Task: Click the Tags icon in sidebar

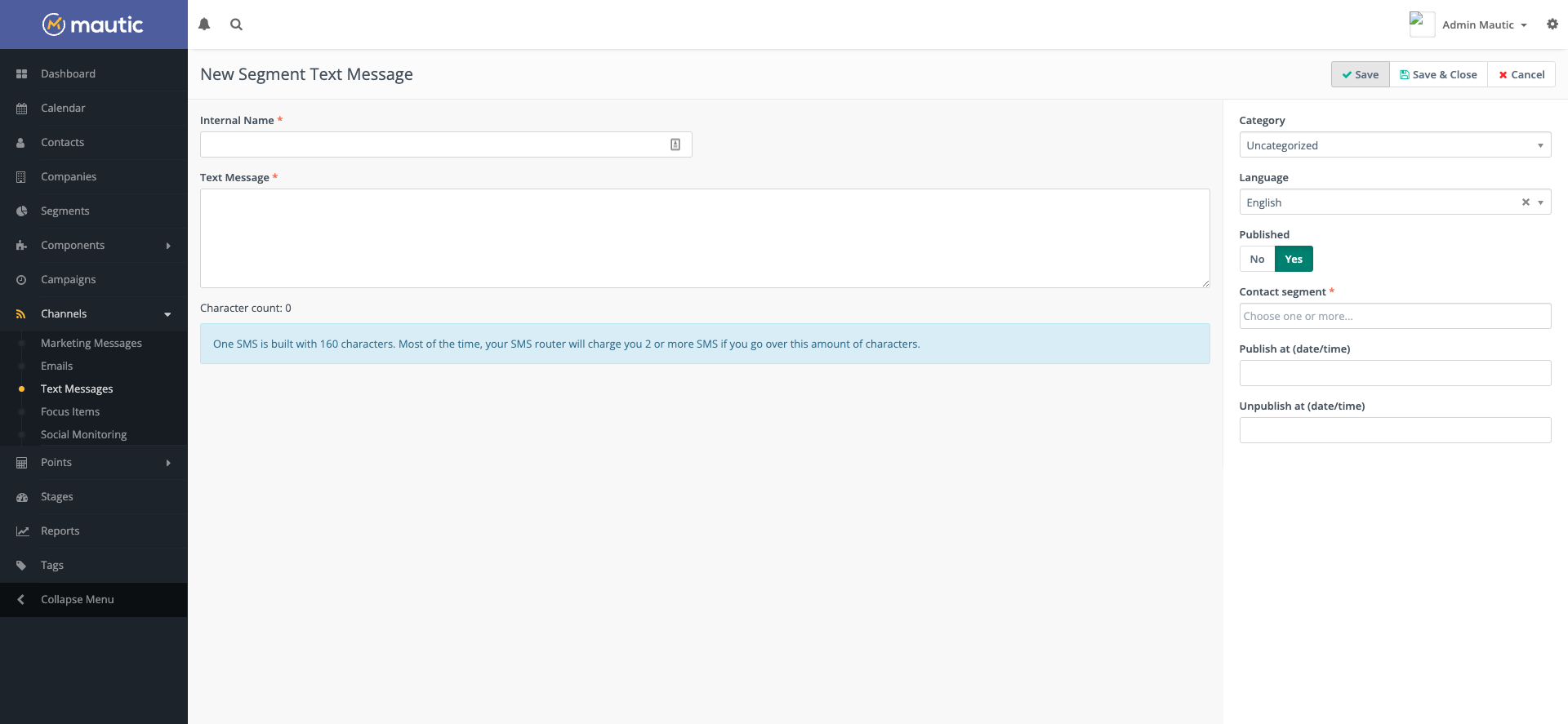Action: pos(22,566)
